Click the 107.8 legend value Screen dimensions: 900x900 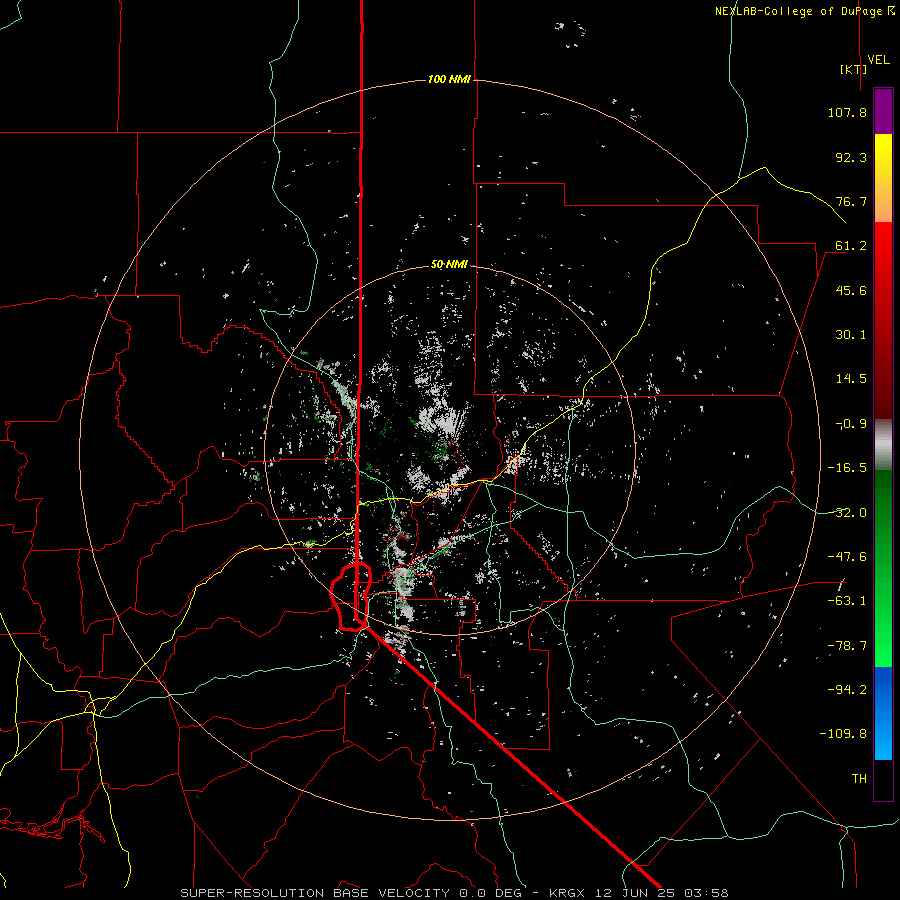[847, 112]
